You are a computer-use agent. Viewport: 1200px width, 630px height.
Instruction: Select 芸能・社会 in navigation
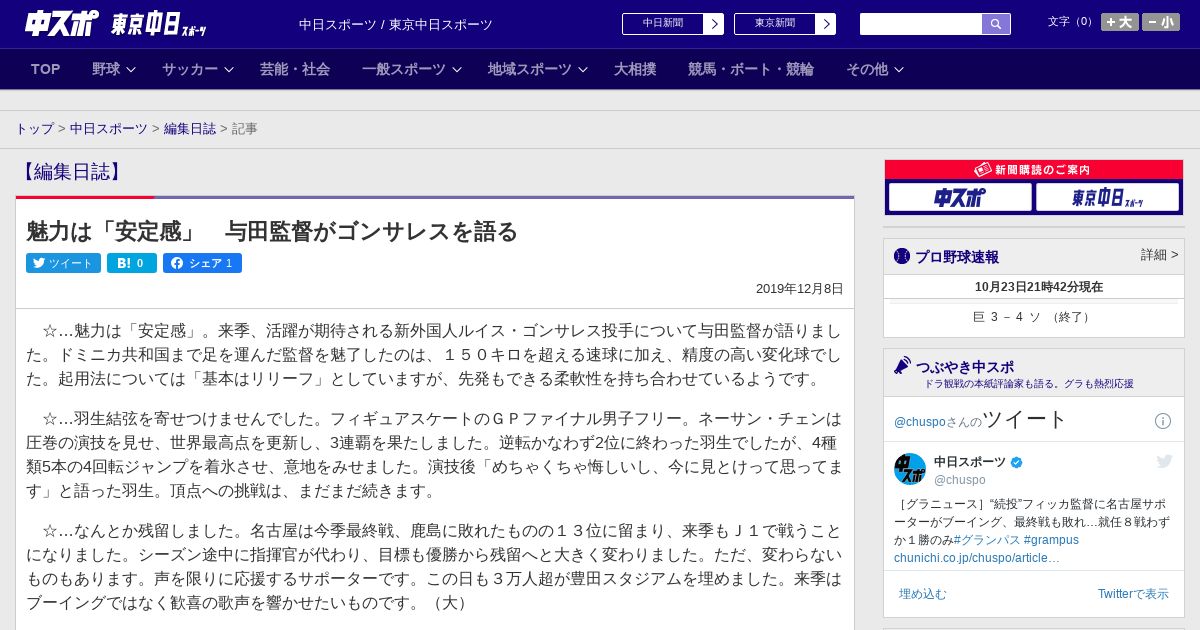point(295,69)
